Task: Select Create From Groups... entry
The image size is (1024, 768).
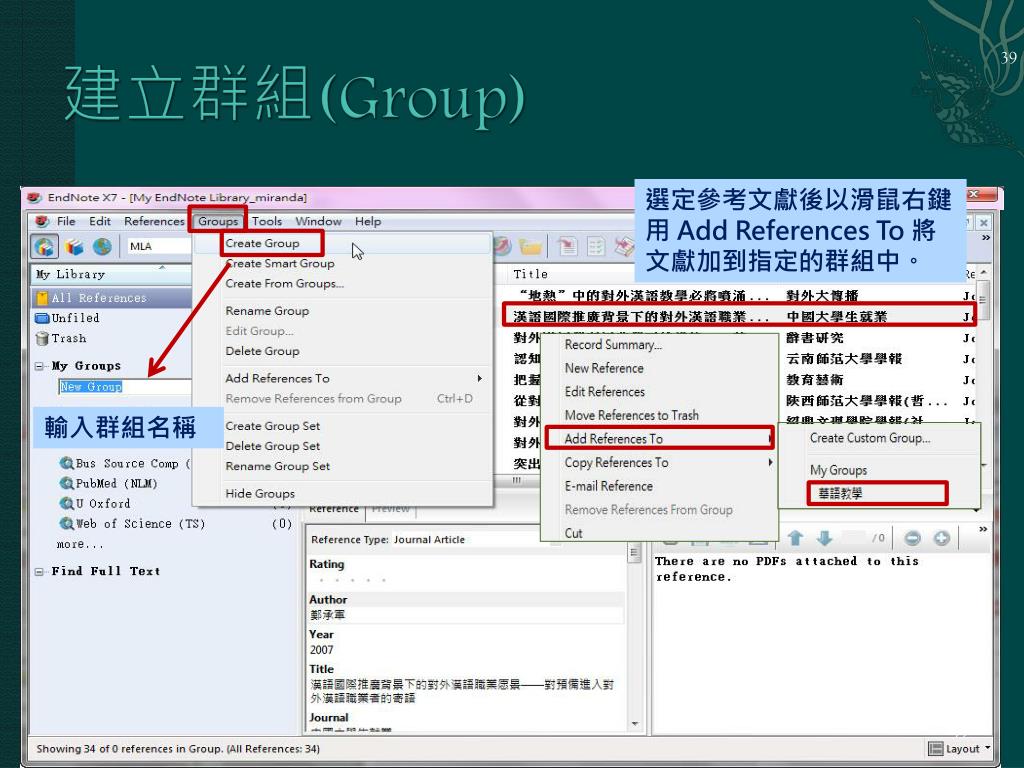Action: click(x=285, y=283)
